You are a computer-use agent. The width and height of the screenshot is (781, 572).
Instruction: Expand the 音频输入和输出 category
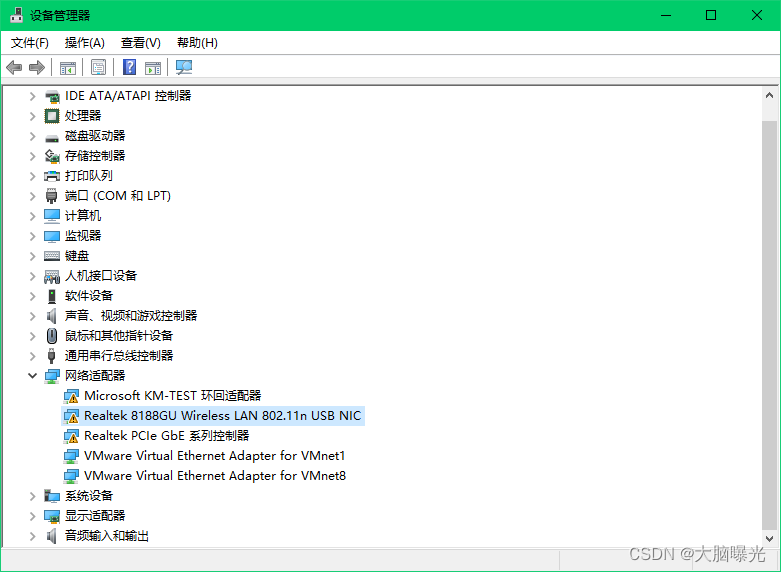pyautogui.click(x=32, y=536)
